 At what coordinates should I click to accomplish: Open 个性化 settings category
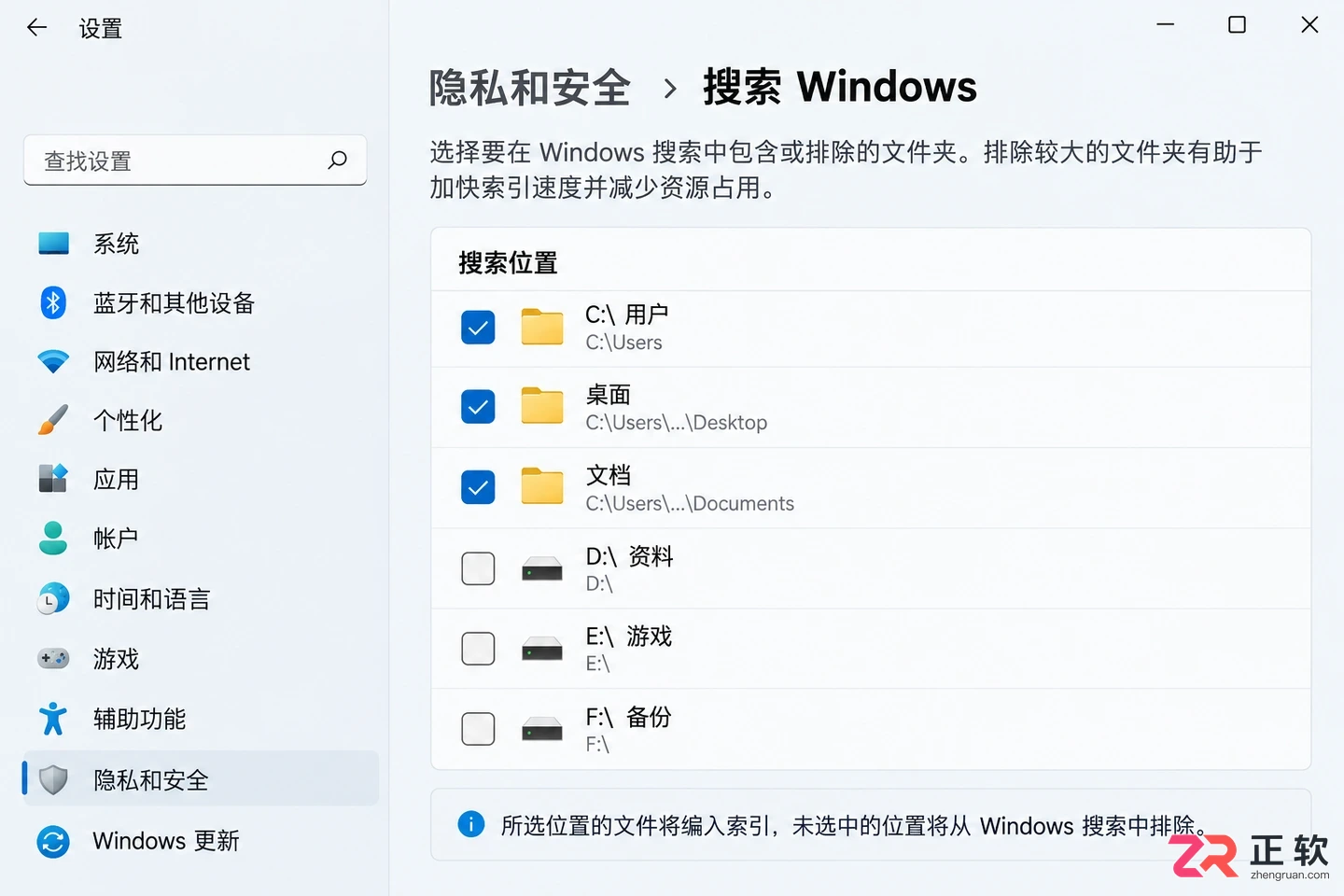coord(201,420)
